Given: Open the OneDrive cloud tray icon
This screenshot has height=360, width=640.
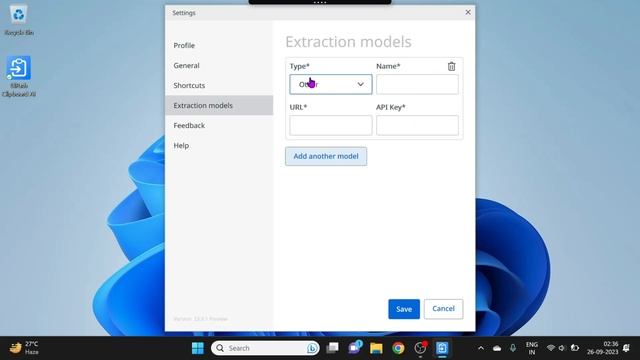Looking at the screenshot, I should point(497,348).
